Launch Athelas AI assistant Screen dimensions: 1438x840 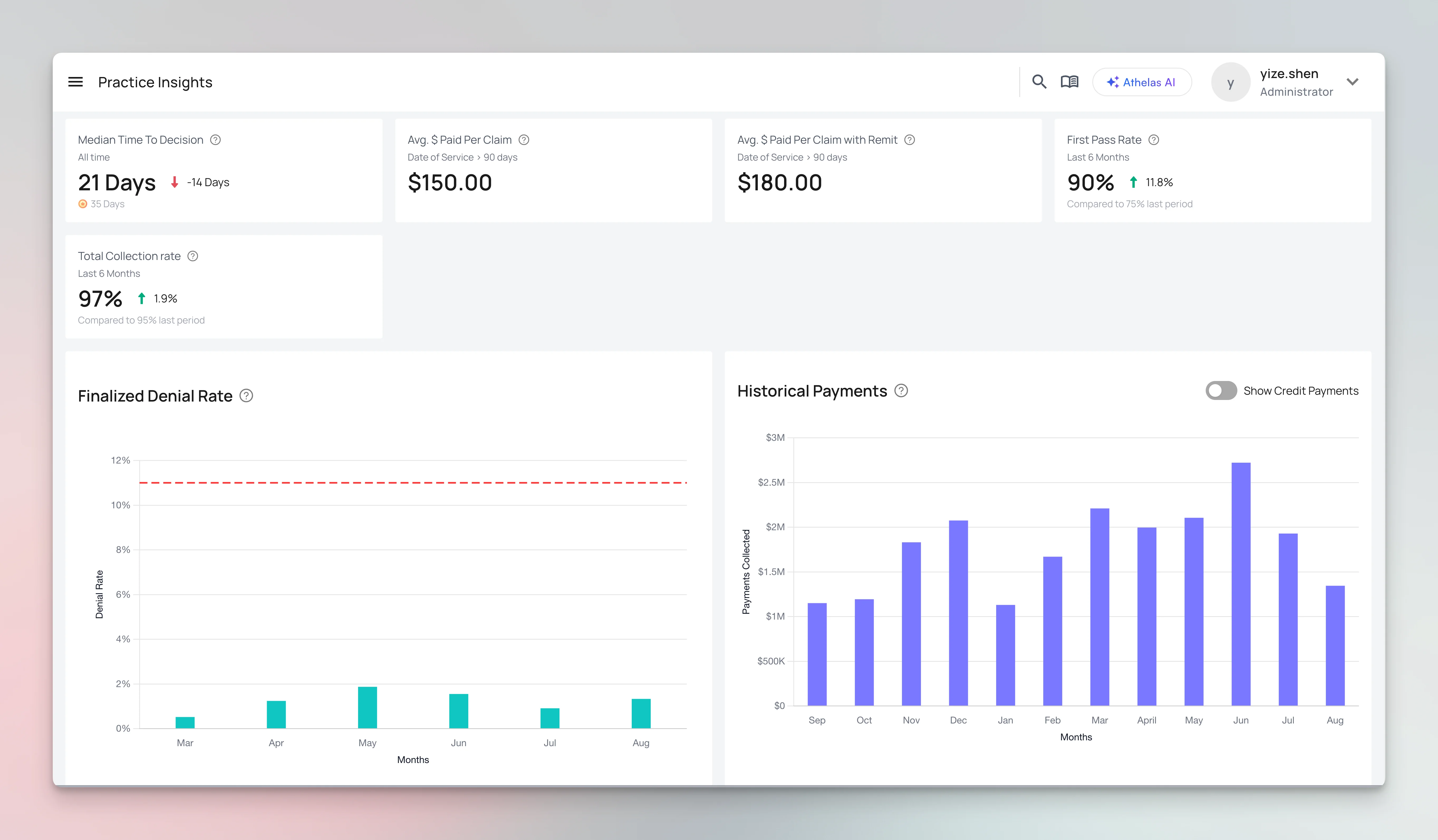tap(1141, 82)
